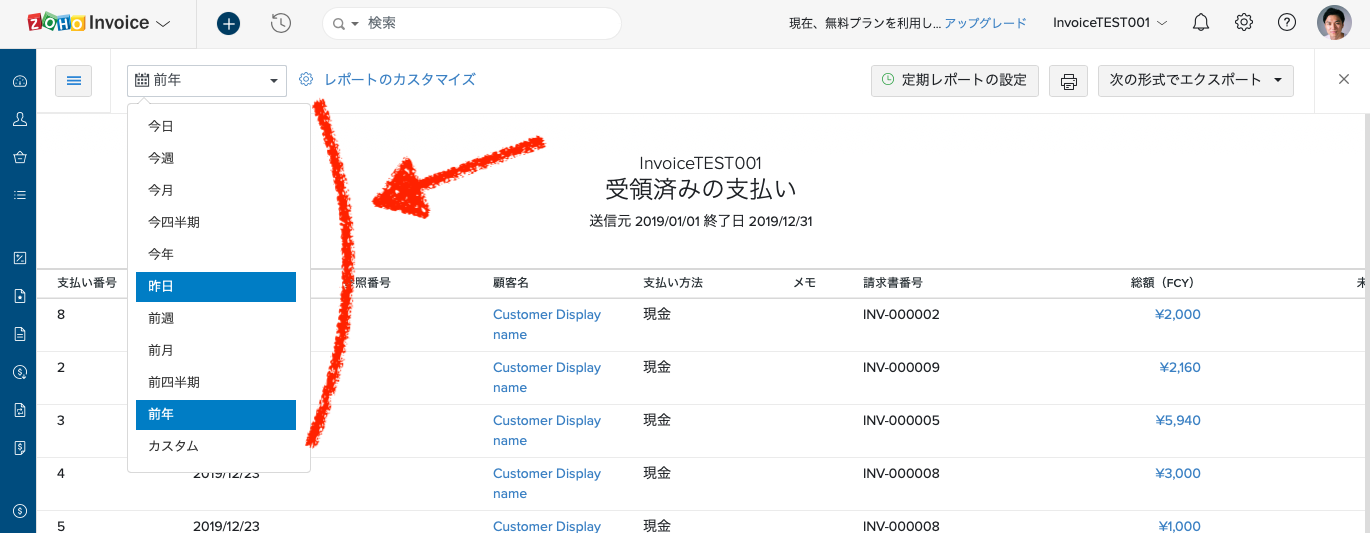Click the 受領済みの支払い report title

[x=700, y=189]
